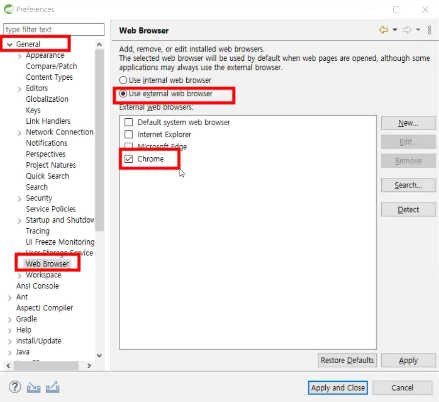Maximize the Preferences window
The width and height of the screenshot is (439, 402).
[396, 9]
